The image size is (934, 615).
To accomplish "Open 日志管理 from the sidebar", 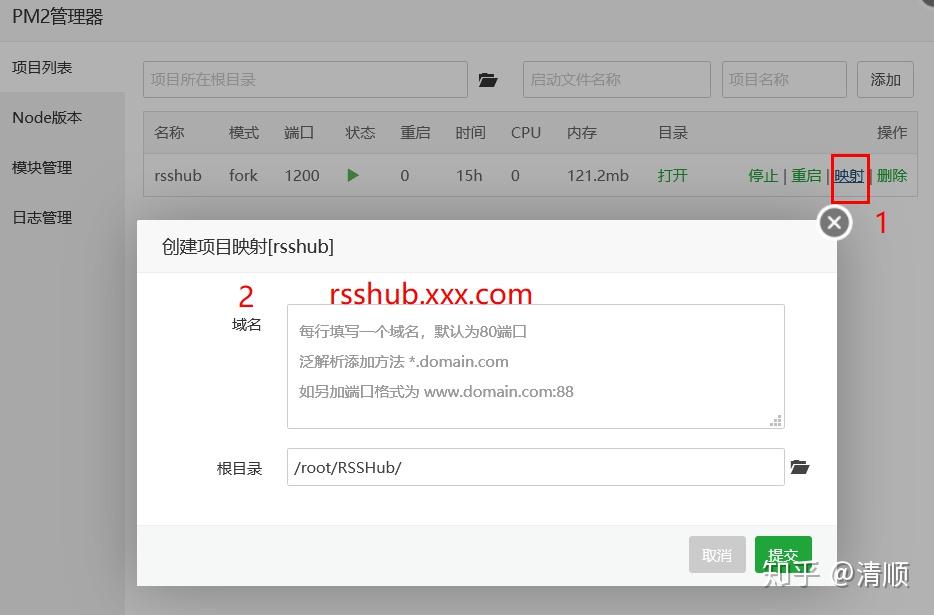I will [x=43, y=217].
